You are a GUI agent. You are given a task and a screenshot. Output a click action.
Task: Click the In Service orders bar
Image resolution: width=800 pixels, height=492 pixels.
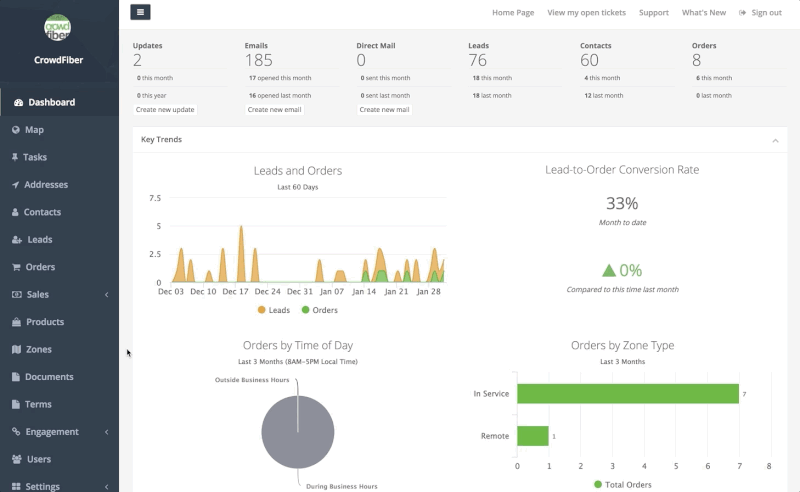point(627,394)
